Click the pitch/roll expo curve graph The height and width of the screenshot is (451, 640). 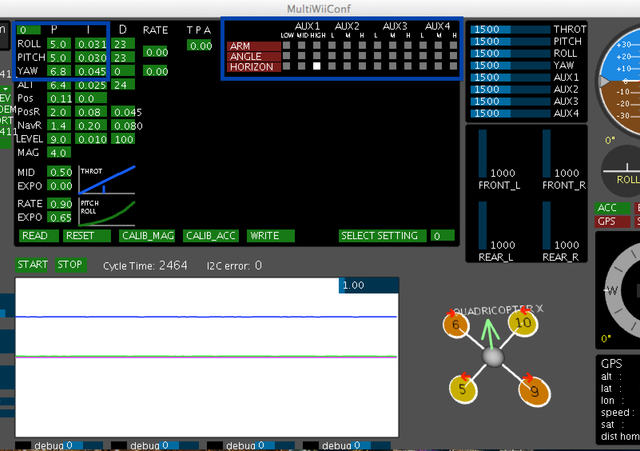[x=107, y=212]
